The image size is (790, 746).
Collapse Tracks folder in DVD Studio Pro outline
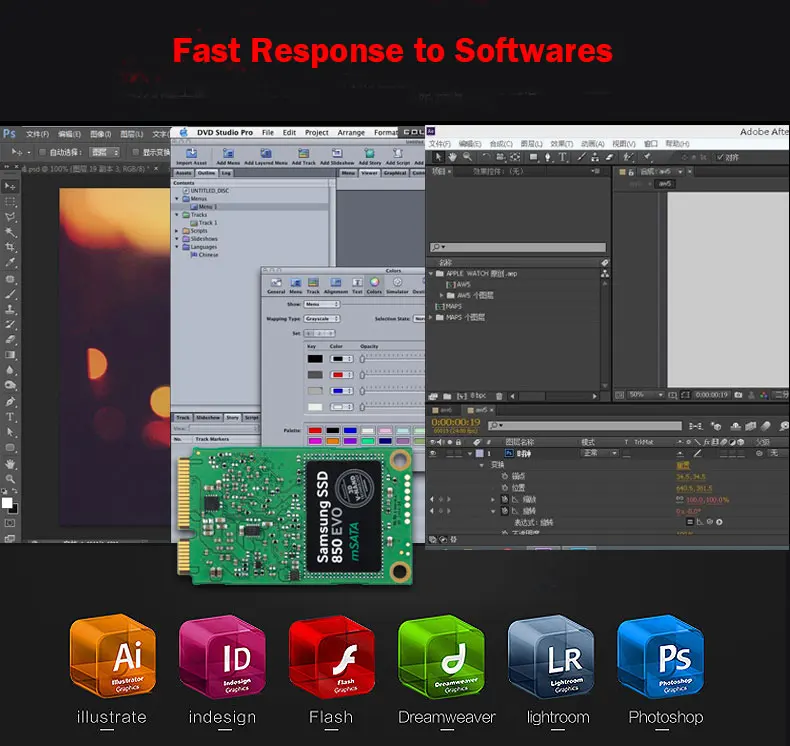coord(177,215)
